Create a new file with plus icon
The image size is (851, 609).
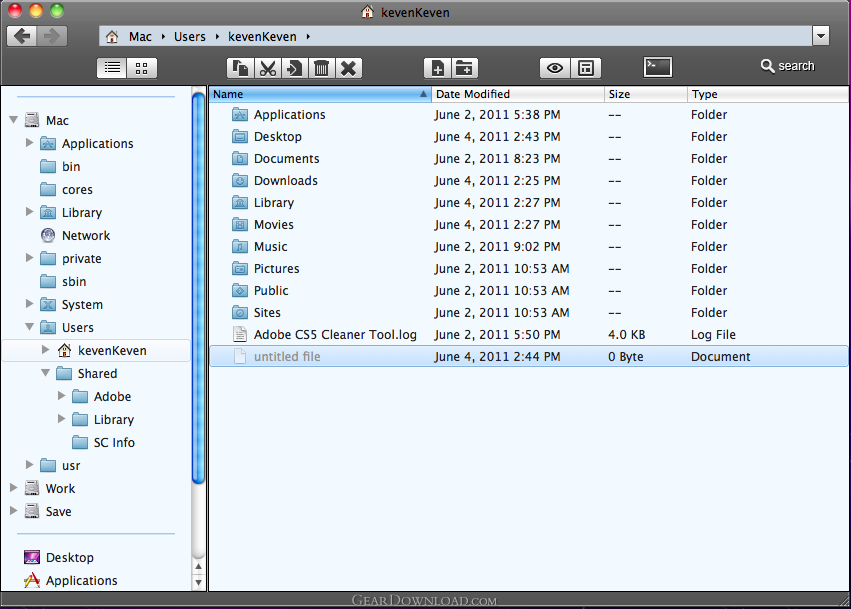[437, 68]
